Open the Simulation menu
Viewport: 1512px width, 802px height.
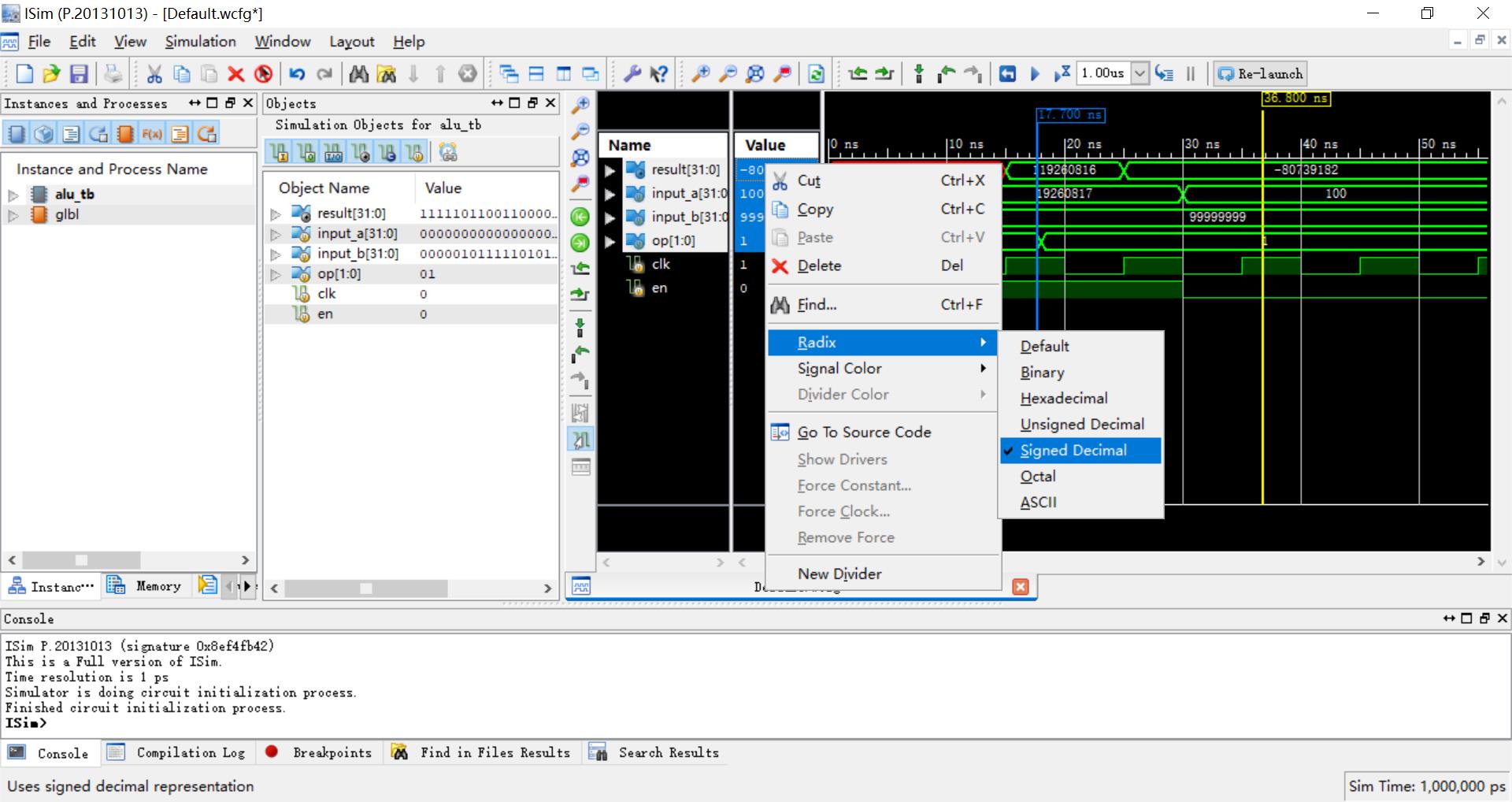coord(200,42)
